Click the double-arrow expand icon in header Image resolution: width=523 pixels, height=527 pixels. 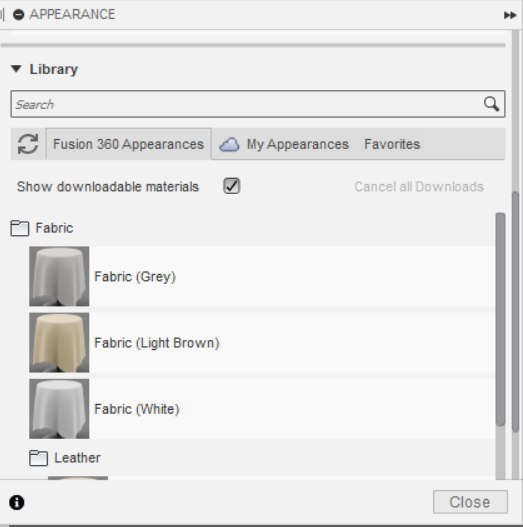point(510,15)
